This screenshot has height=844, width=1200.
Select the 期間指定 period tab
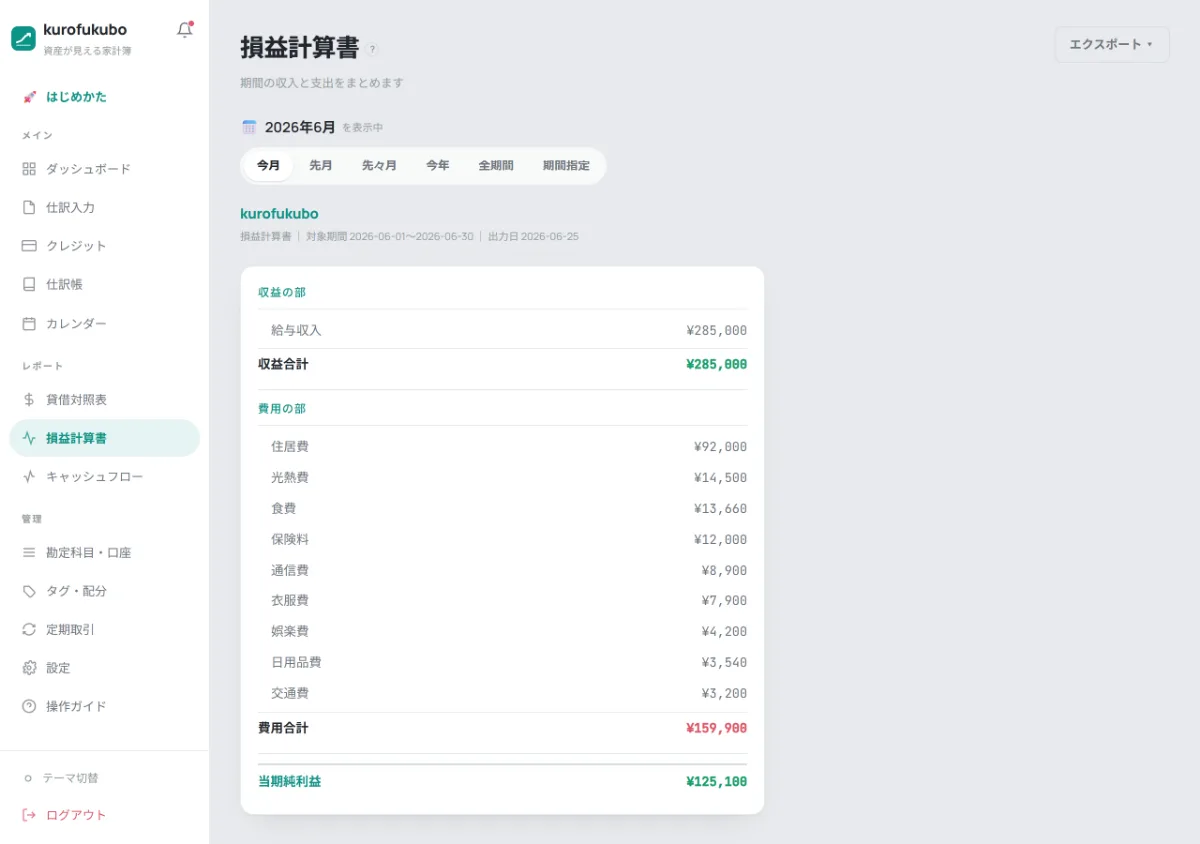[566, 166]
